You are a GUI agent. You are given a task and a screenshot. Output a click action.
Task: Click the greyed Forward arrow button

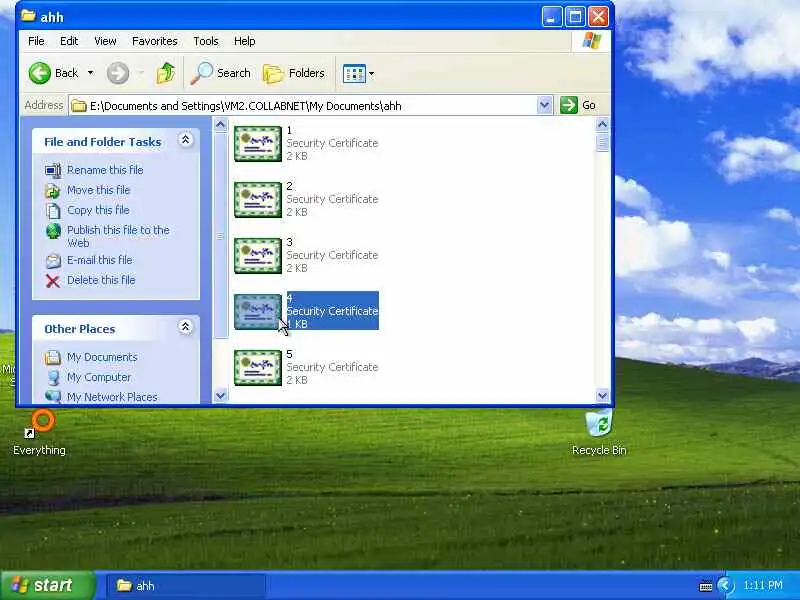pyautogui.click(x=118, y=73)
